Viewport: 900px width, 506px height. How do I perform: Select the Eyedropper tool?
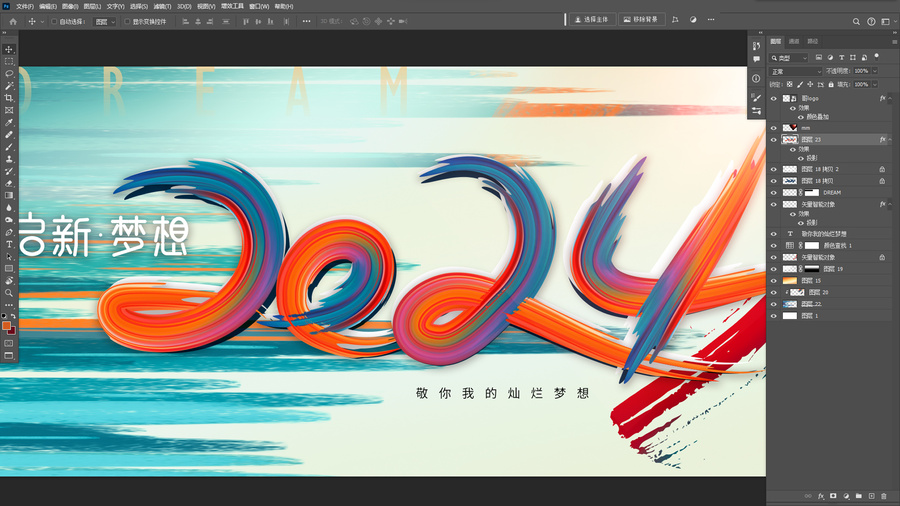point(9,122)
